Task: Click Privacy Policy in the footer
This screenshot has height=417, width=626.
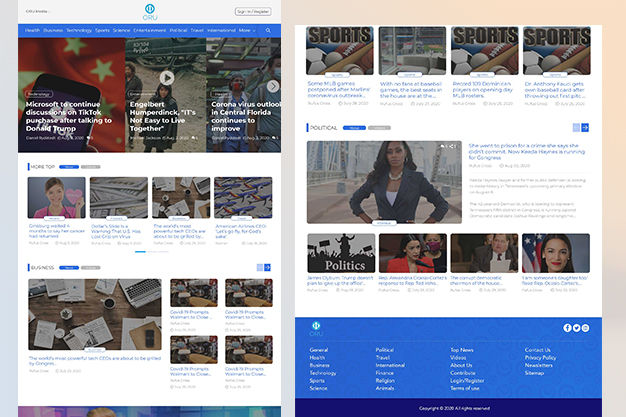Action: click(540, 357)
